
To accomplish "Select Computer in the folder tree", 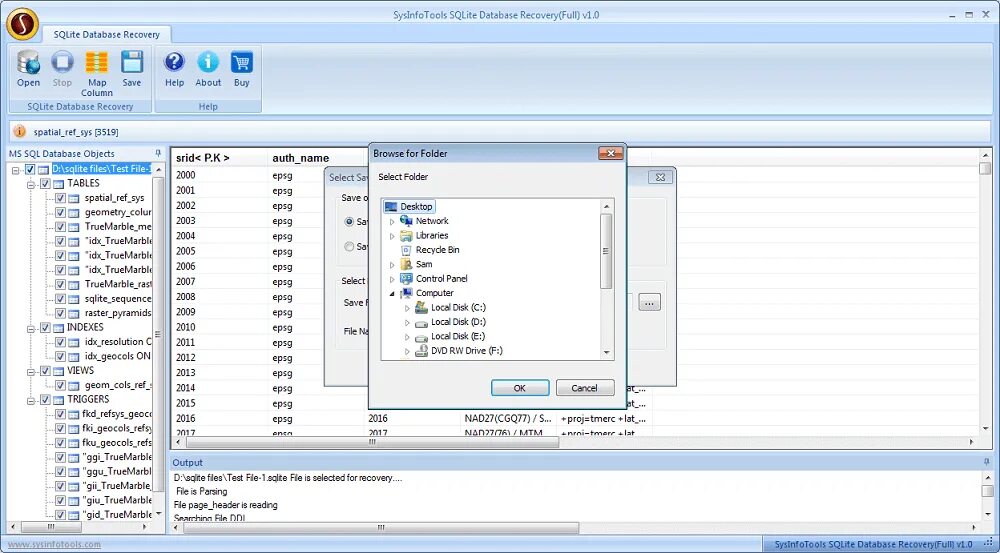I will [434, 293].
